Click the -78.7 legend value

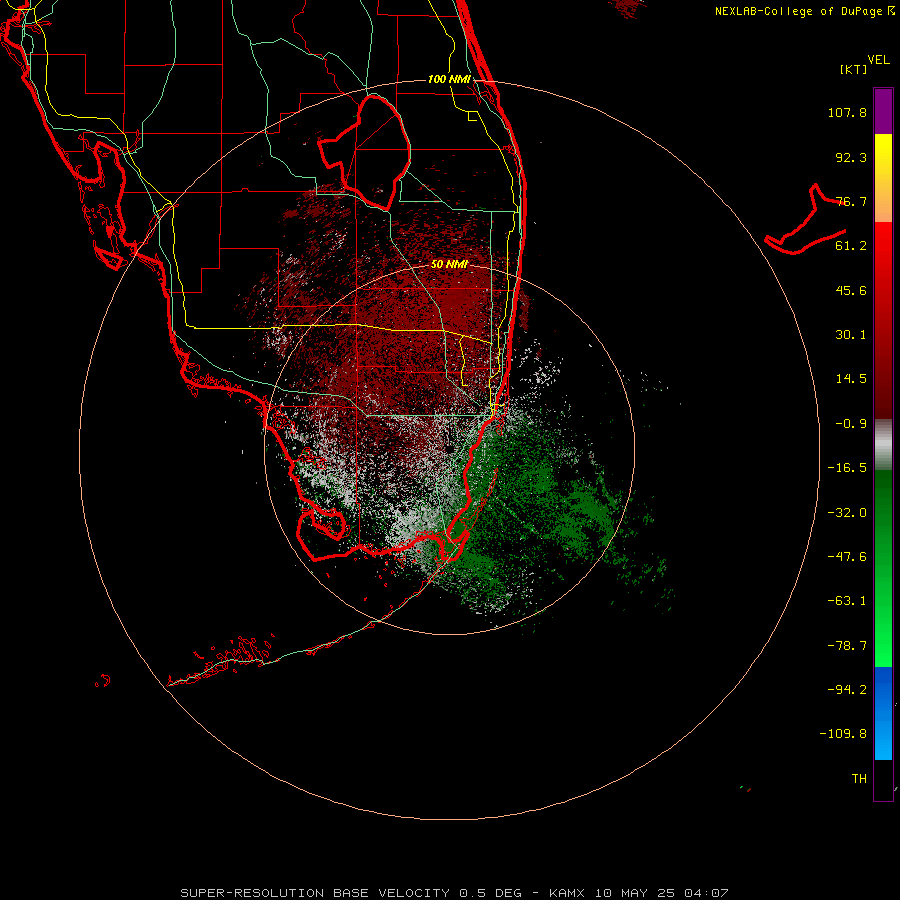click(847, 646)
